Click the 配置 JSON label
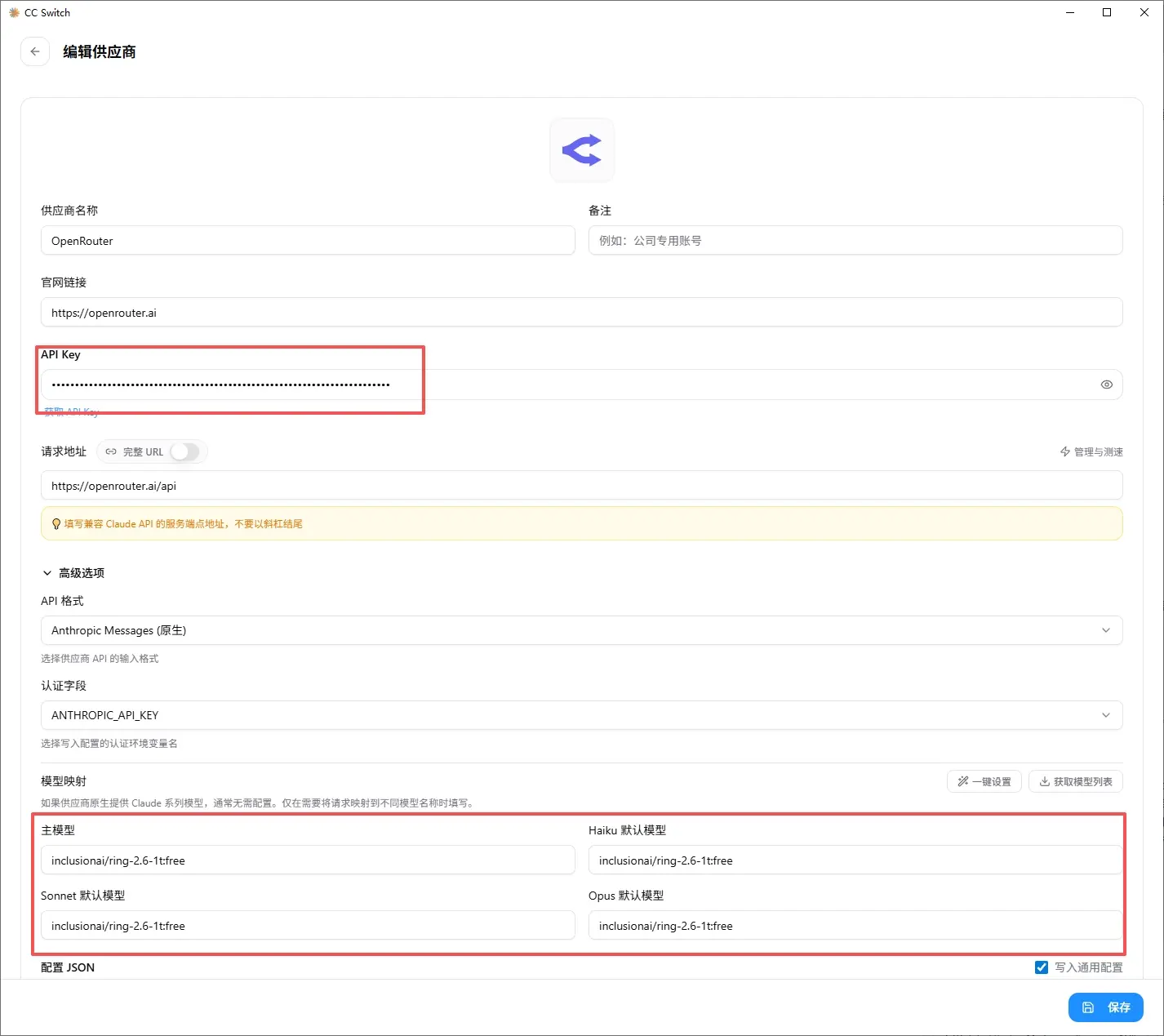Screen dimensions: 1164x1036 68,967
